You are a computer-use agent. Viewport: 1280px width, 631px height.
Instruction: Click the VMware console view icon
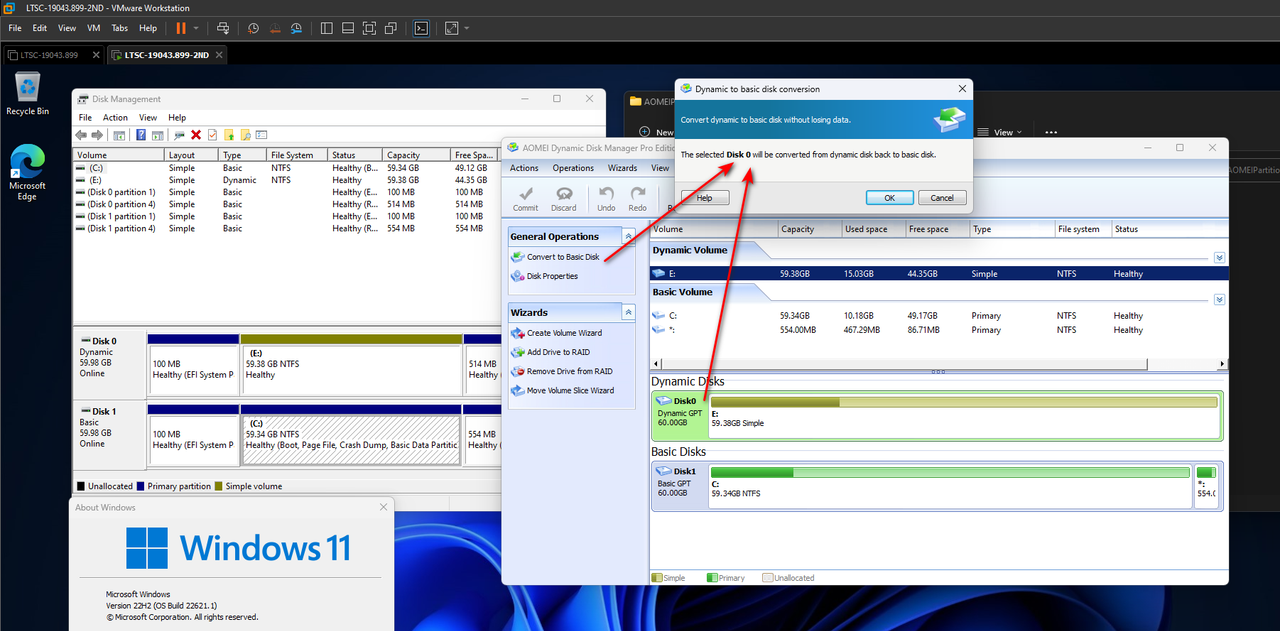click(422, 28)
